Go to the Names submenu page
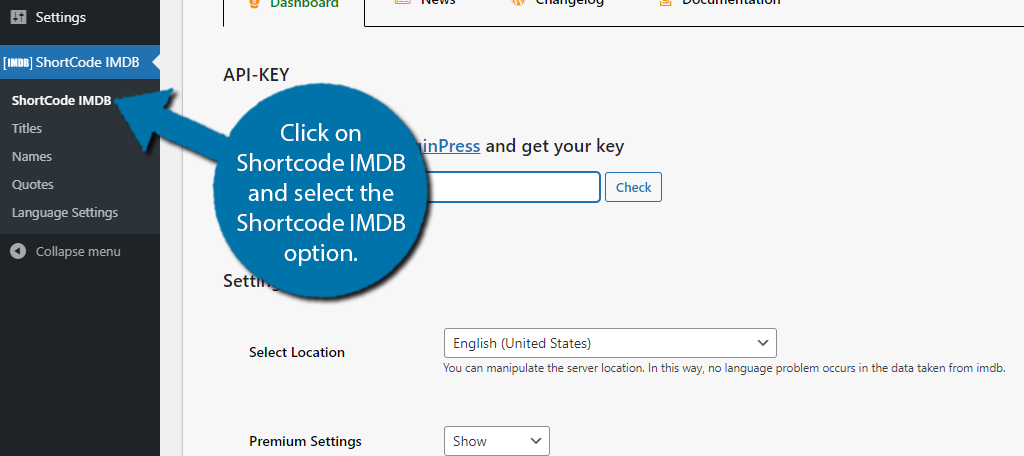Viewport: 1024px width, 456px height. 31,157
